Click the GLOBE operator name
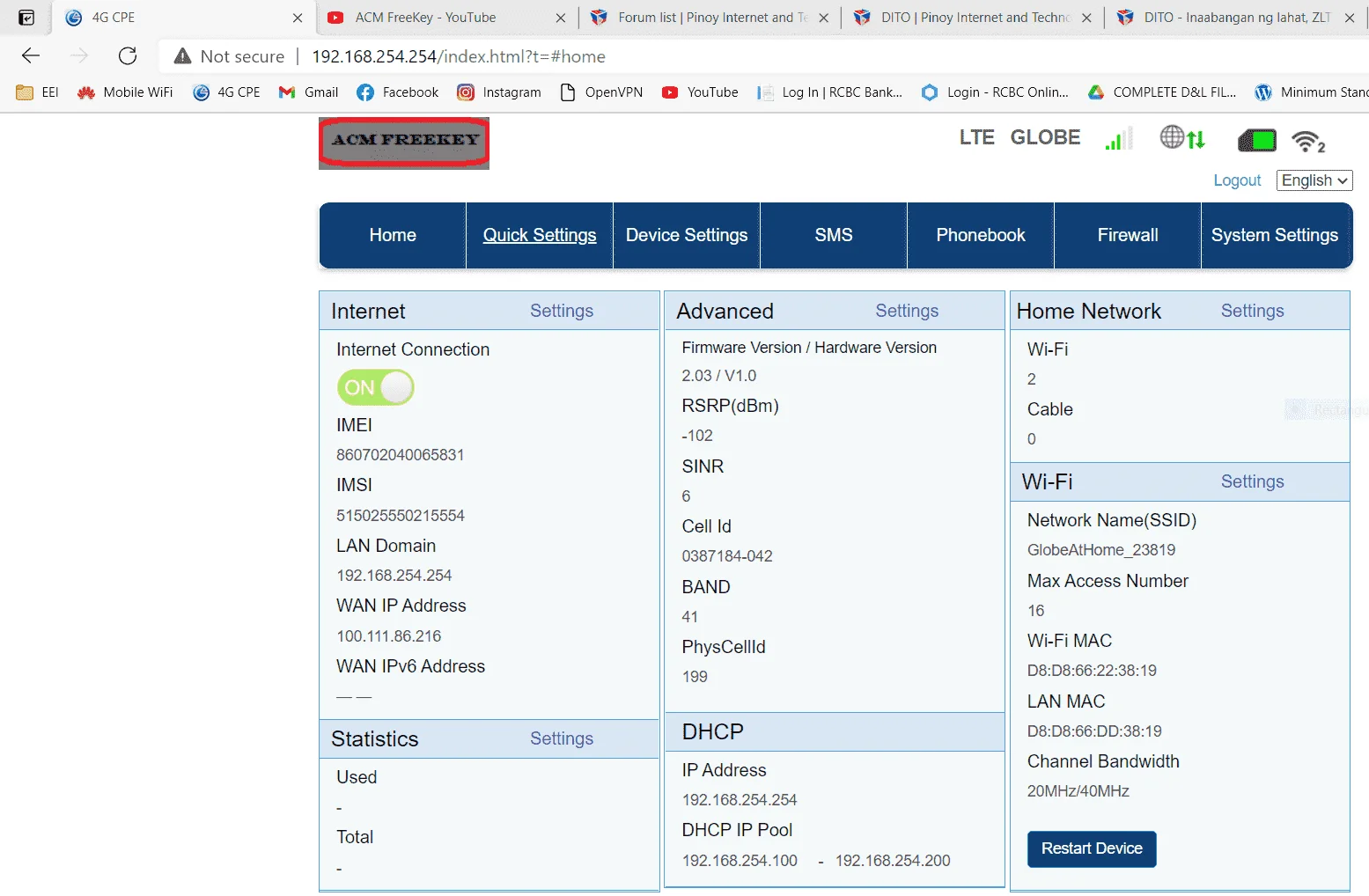1369x896 pixels. coord(1045,137)
